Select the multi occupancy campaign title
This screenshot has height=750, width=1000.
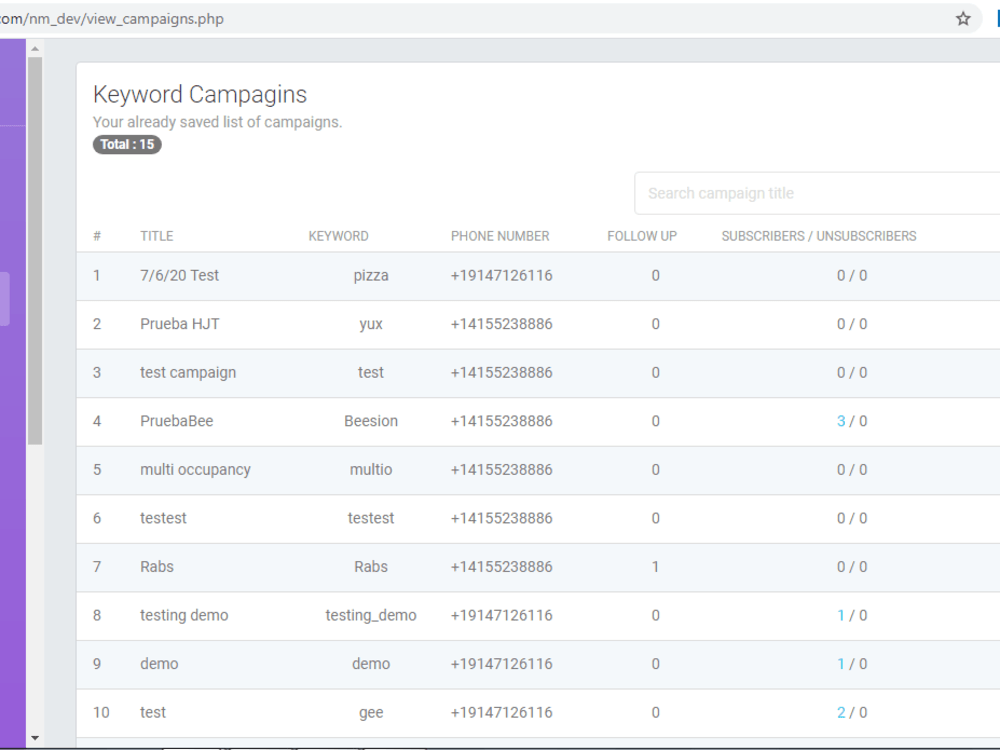195,469
